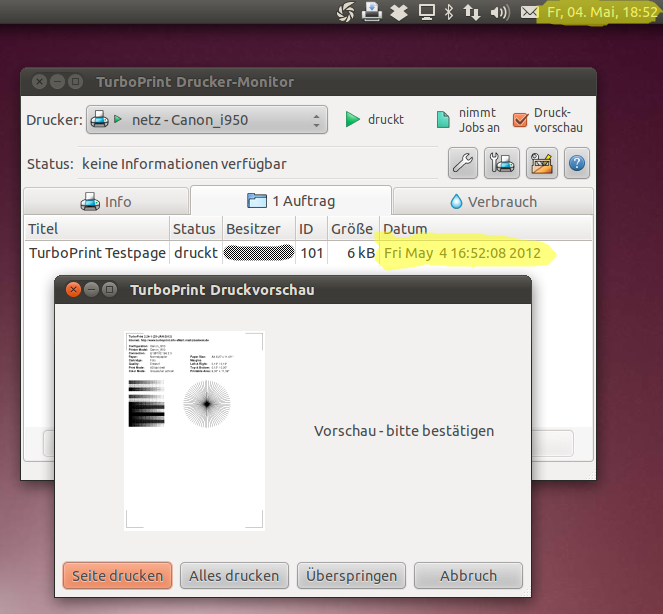Click the 'Alles drucken' button
663x614 pixels.
click(234, 576)
